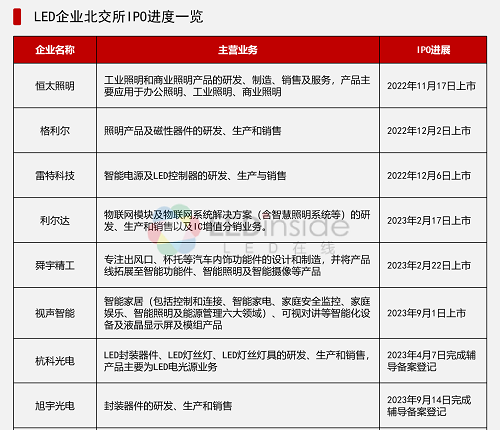Click the company name '杭科光电'
The height and width of the screenshot is (430, 500).
pos(55,361)
